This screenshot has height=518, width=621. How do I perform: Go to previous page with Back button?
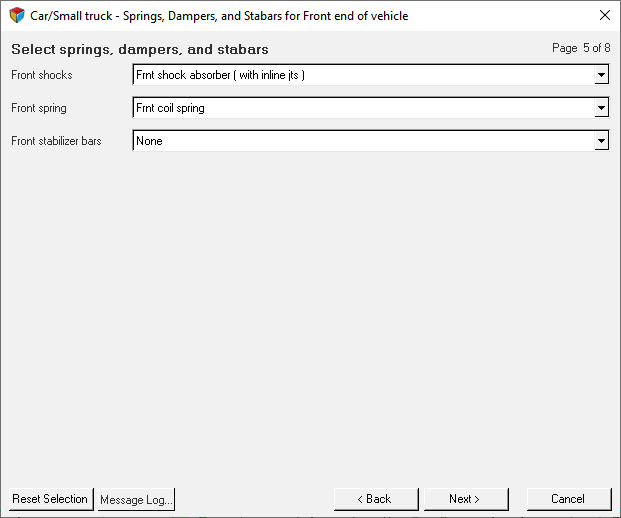pyautogui.click(x=376, y=499)
